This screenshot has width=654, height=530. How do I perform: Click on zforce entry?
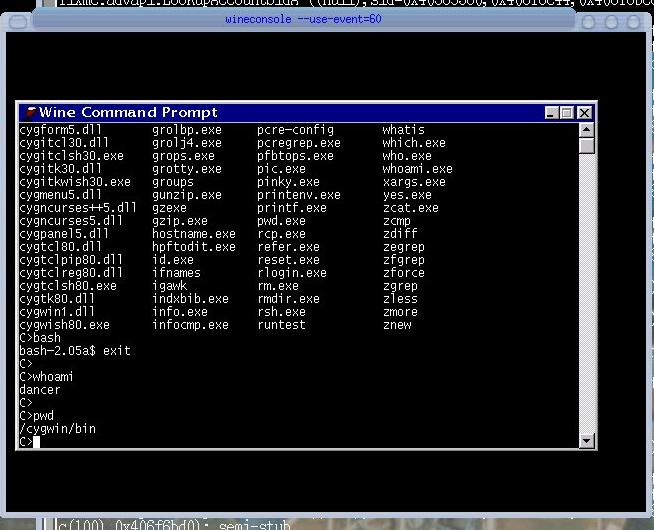pos(404,273)
